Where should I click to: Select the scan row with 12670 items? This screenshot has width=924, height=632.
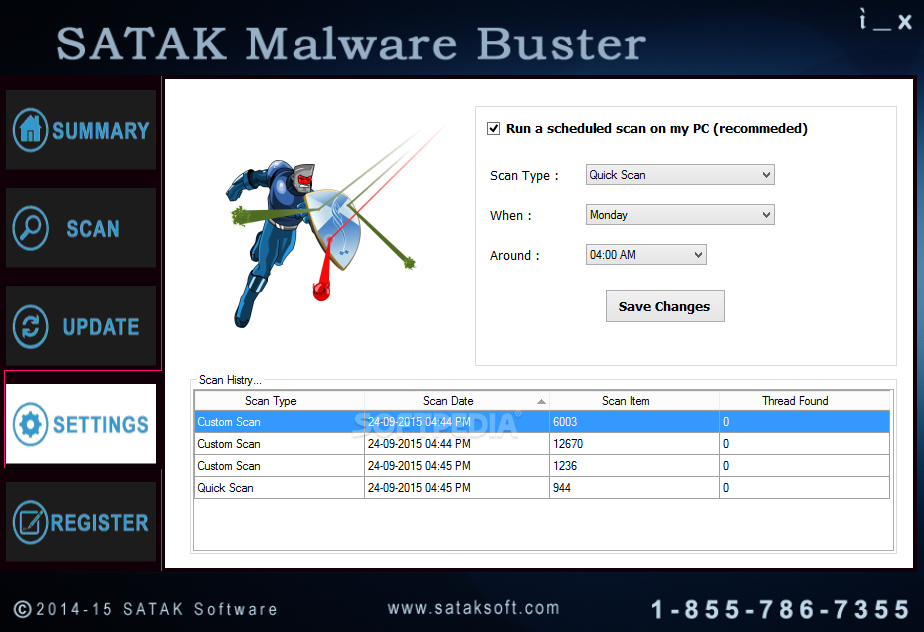click(x=542, y=443)
